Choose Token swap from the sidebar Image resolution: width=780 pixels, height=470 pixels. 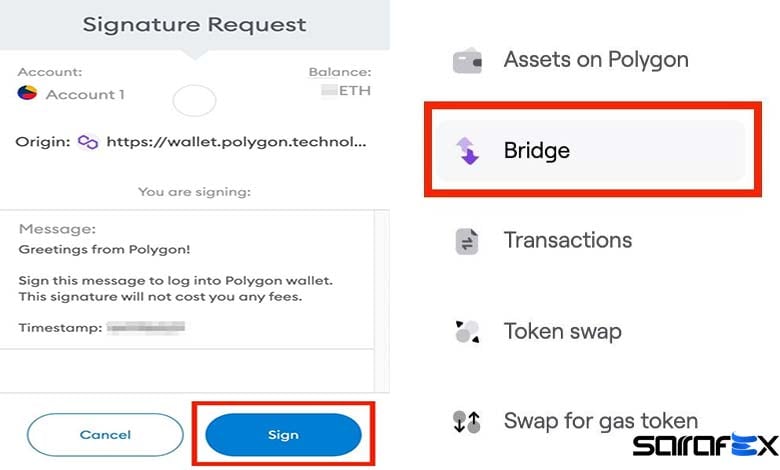pos(563,332)
